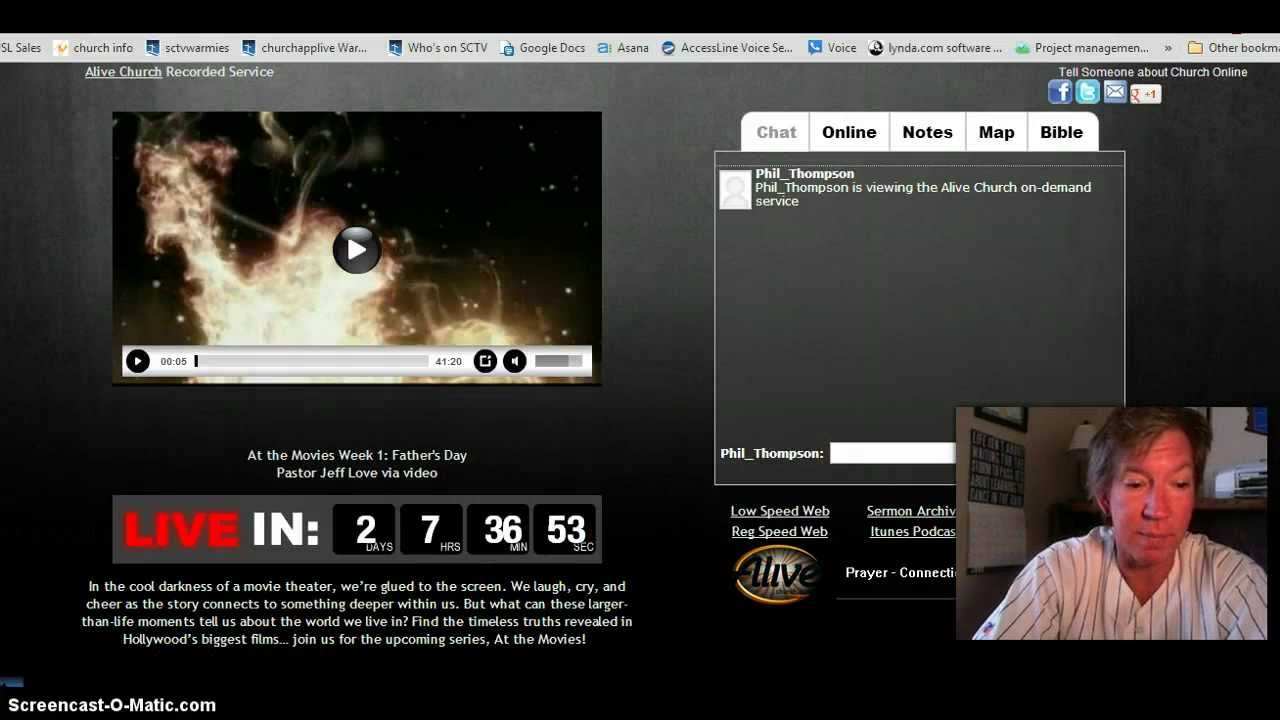Open the Notes tab

pos(927,132)
